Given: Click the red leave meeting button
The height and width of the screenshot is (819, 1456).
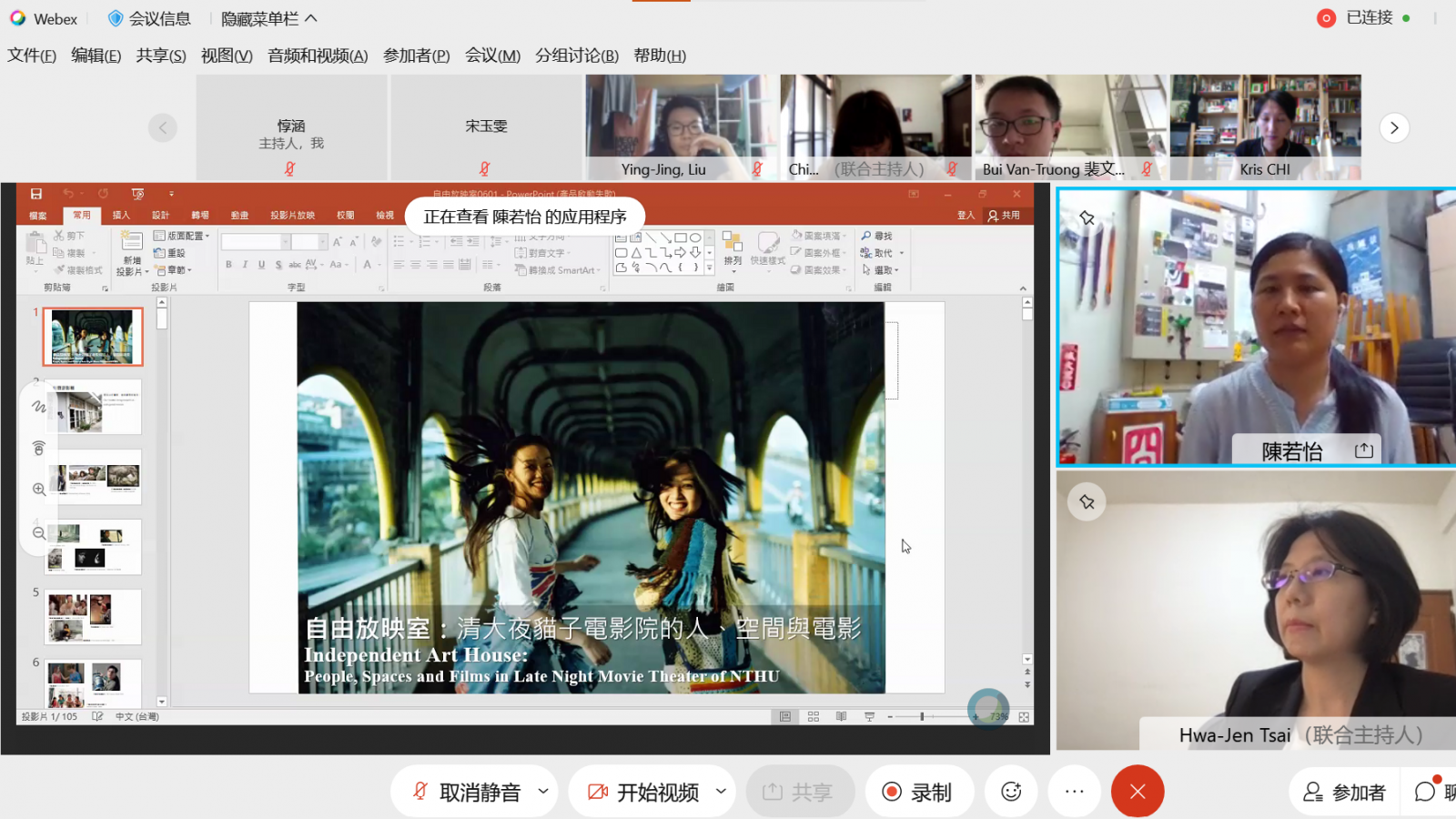Looking at the screenshot, I should pyautogui.click(x=1137, y=792).
